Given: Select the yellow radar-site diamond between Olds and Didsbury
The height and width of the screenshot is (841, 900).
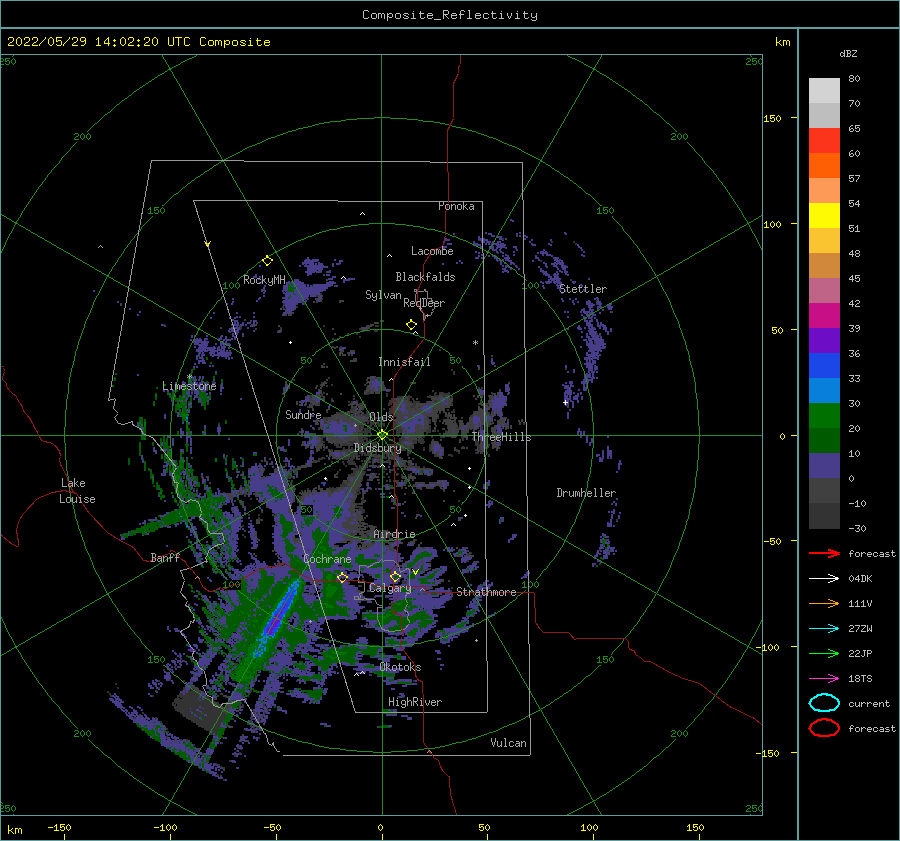Looking at the screenshot, I should [x=382, y=435].
